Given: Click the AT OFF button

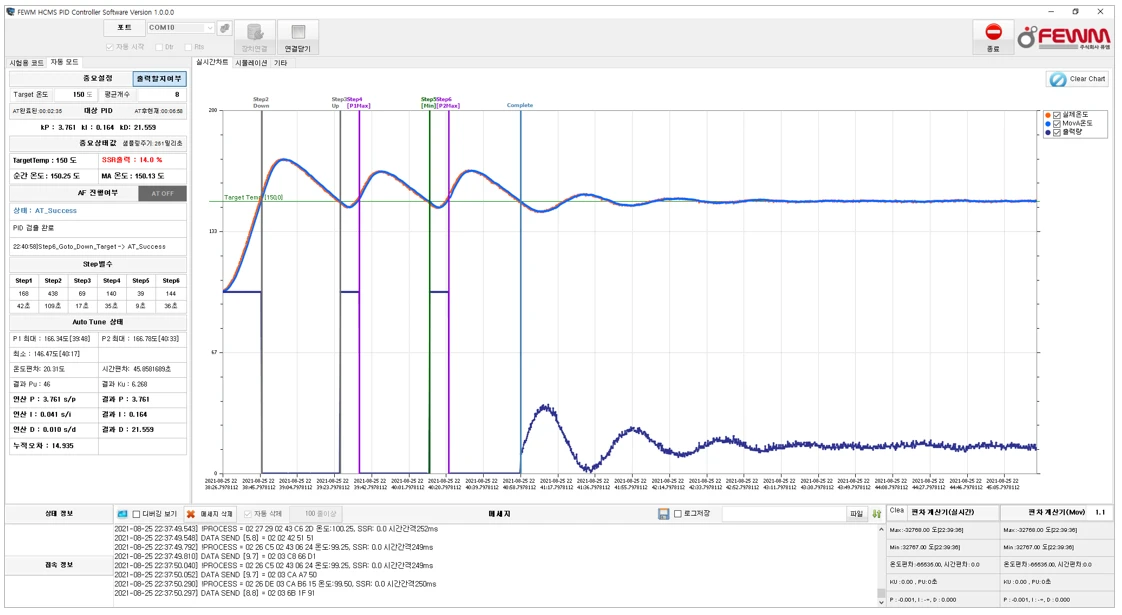Looking at the screenshot, I should 162,193.
